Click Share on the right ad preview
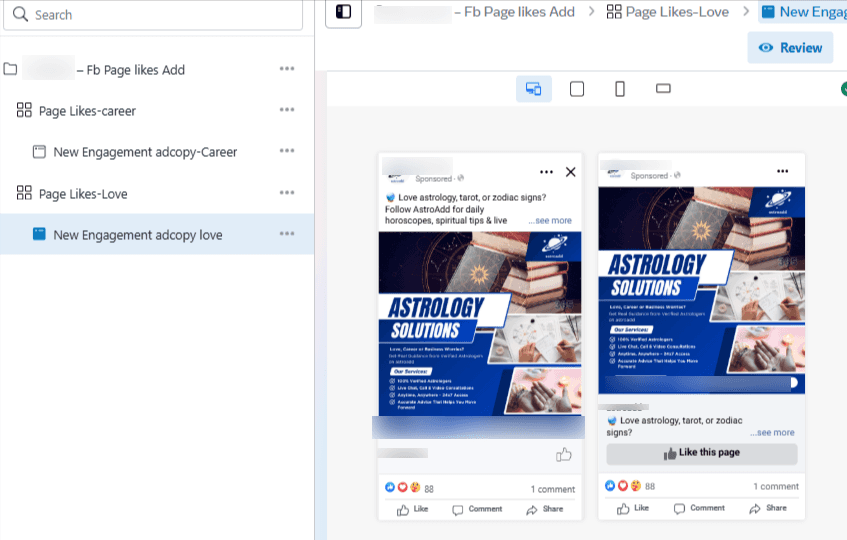 [768, 508]
